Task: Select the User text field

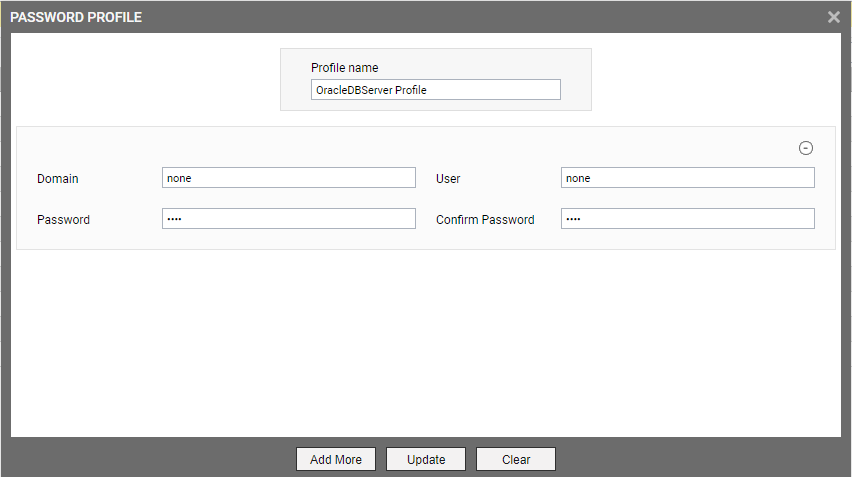Action: [687, 178]
